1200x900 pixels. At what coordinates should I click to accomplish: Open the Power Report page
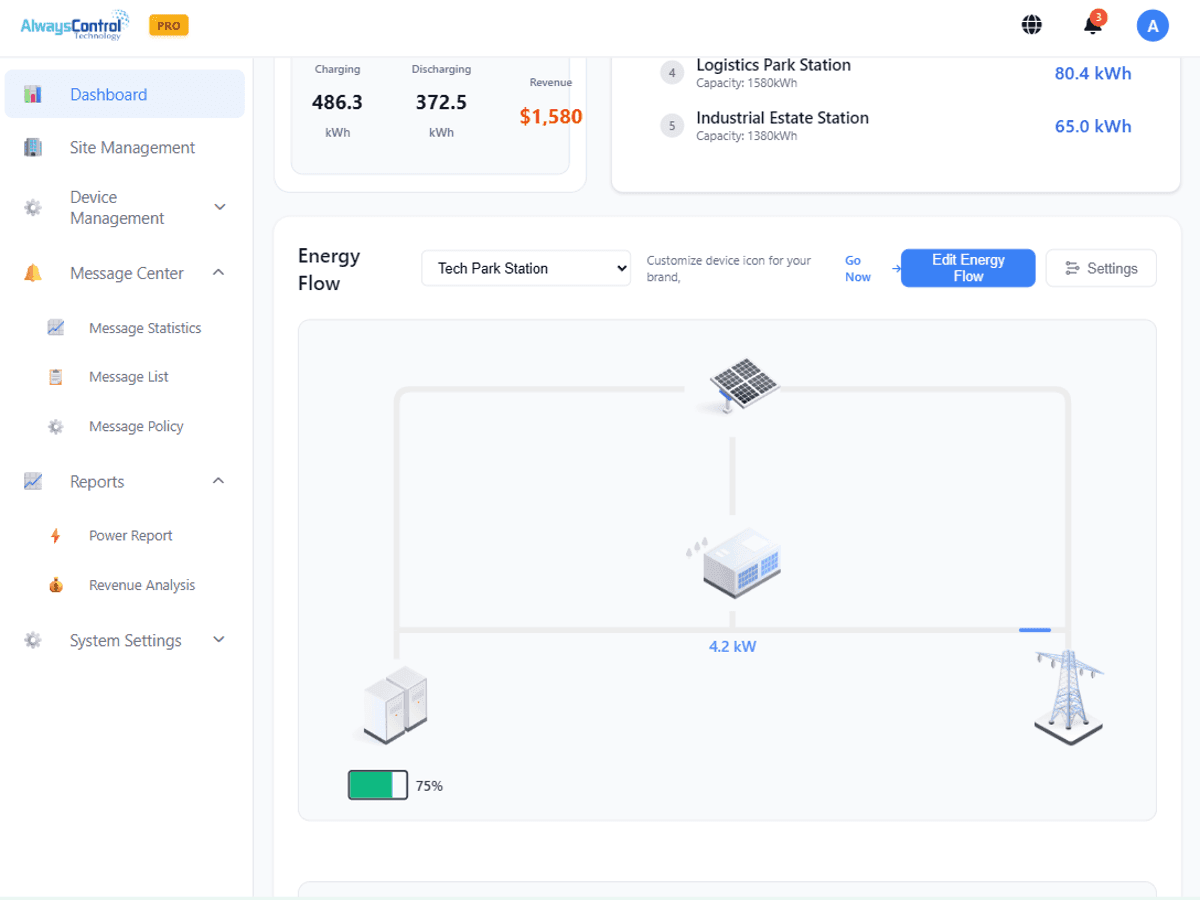tap(130, 536)
